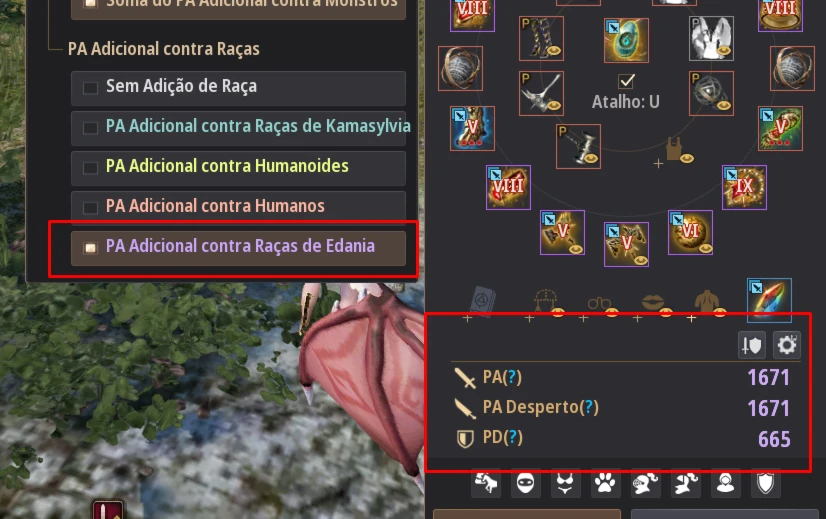Click the boots equipment slot
This screenshot has width=826, height=519.
541,38
